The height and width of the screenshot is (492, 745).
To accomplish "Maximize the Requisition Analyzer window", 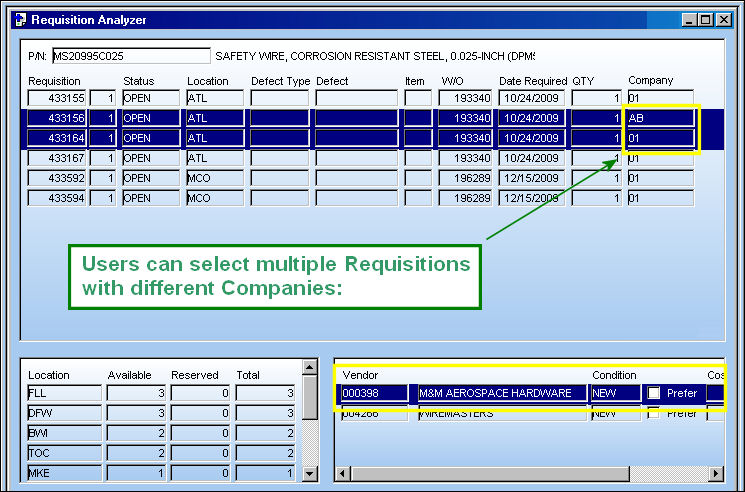I will [706, 20].
